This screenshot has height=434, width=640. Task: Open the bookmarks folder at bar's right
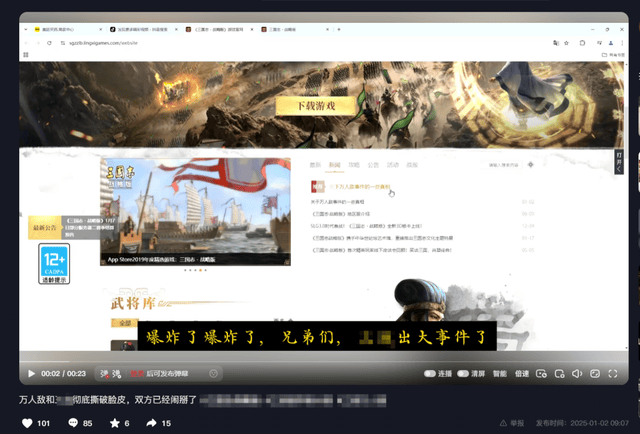click(613, 55)
